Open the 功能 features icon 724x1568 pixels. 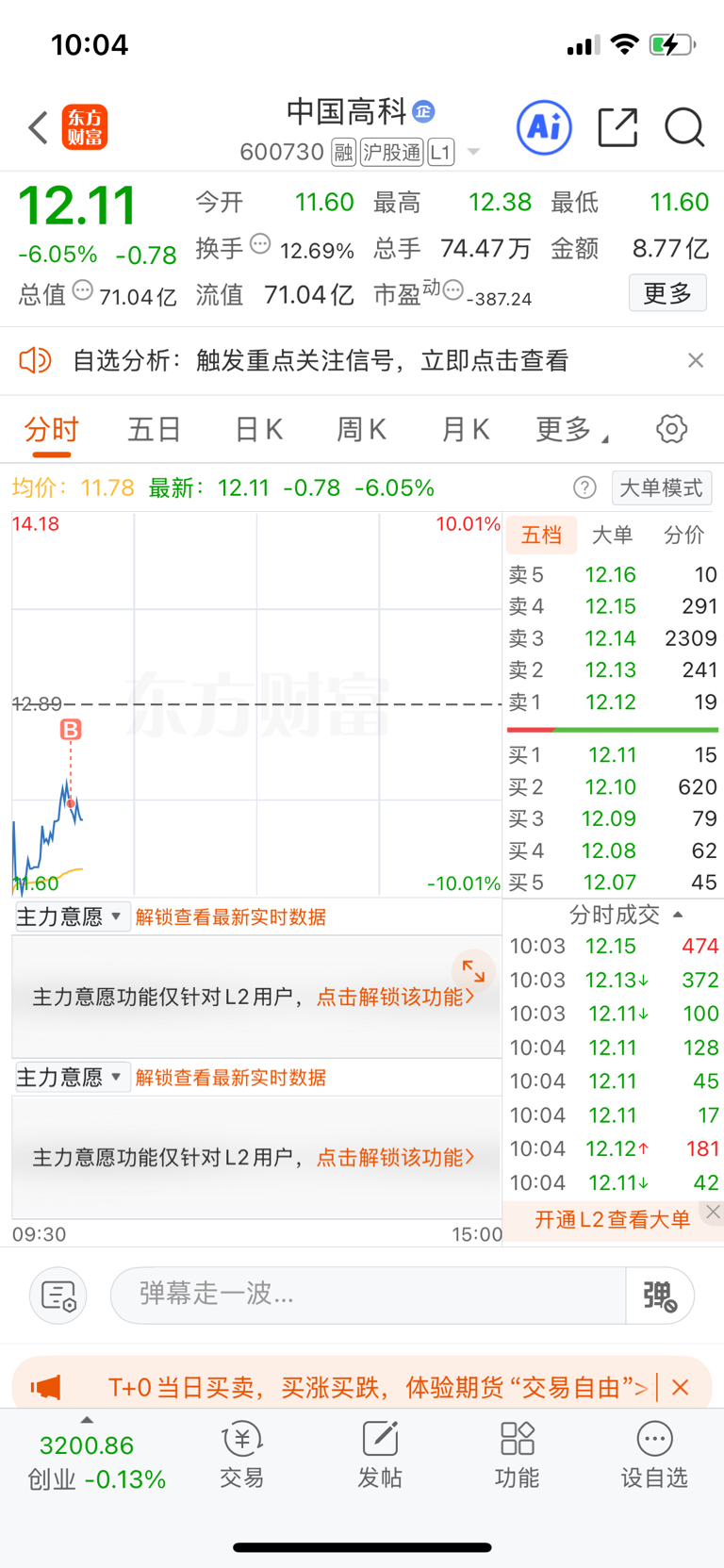(518, 1456)
